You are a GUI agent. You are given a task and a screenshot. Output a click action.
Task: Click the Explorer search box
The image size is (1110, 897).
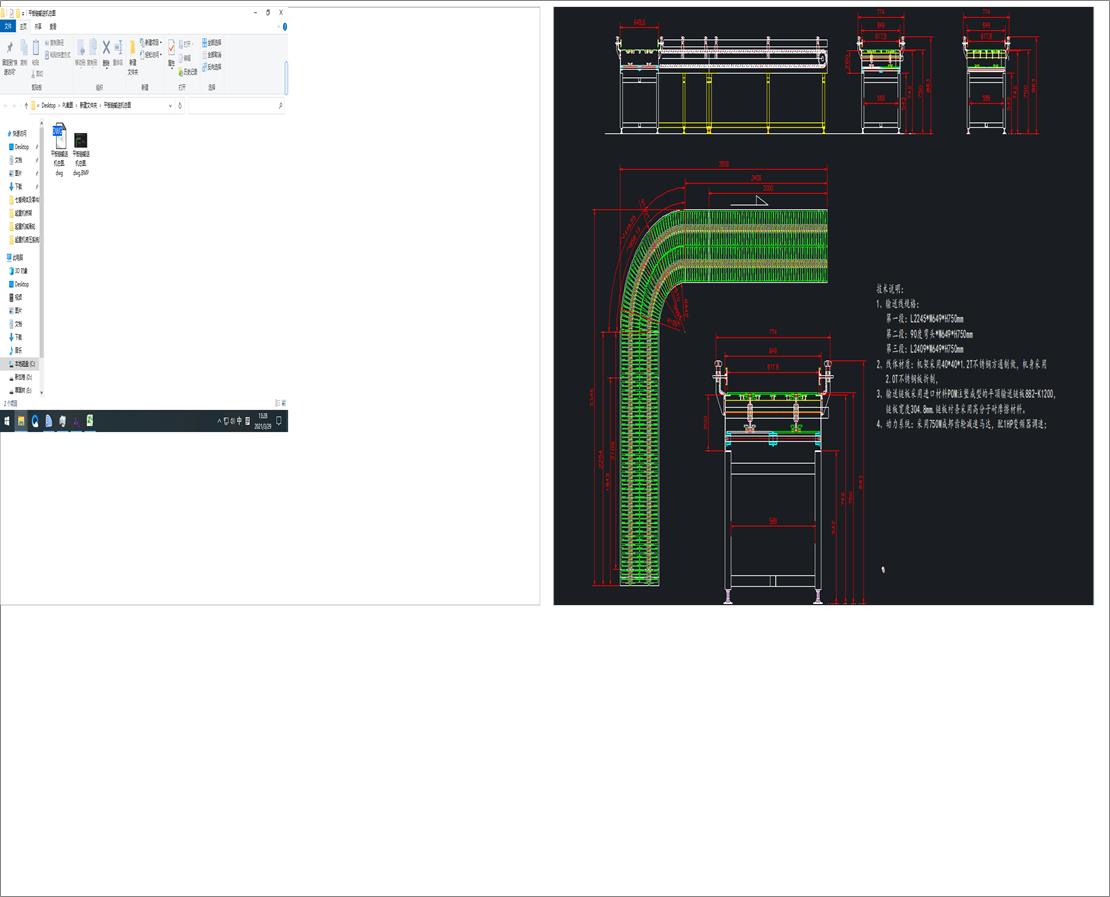[x=235, y=105]
